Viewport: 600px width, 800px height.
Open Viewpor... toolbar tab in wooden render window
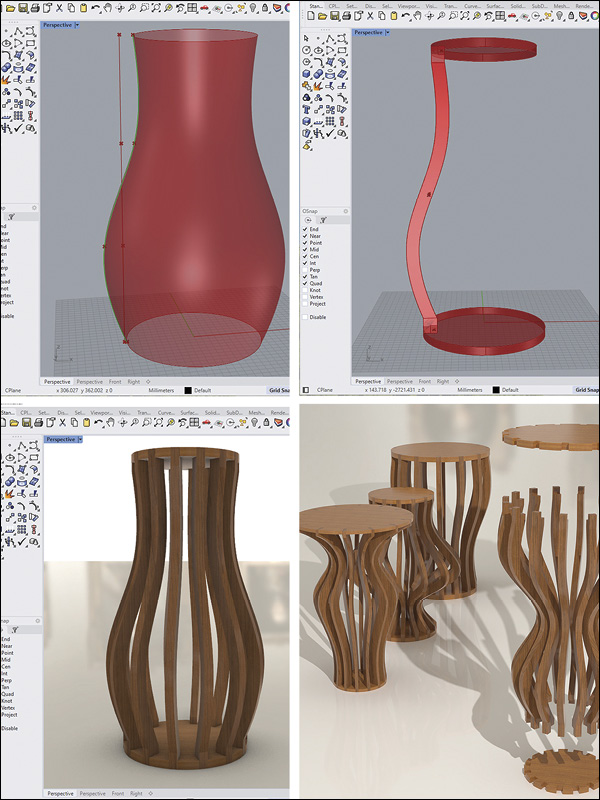[x=101, y=412]
